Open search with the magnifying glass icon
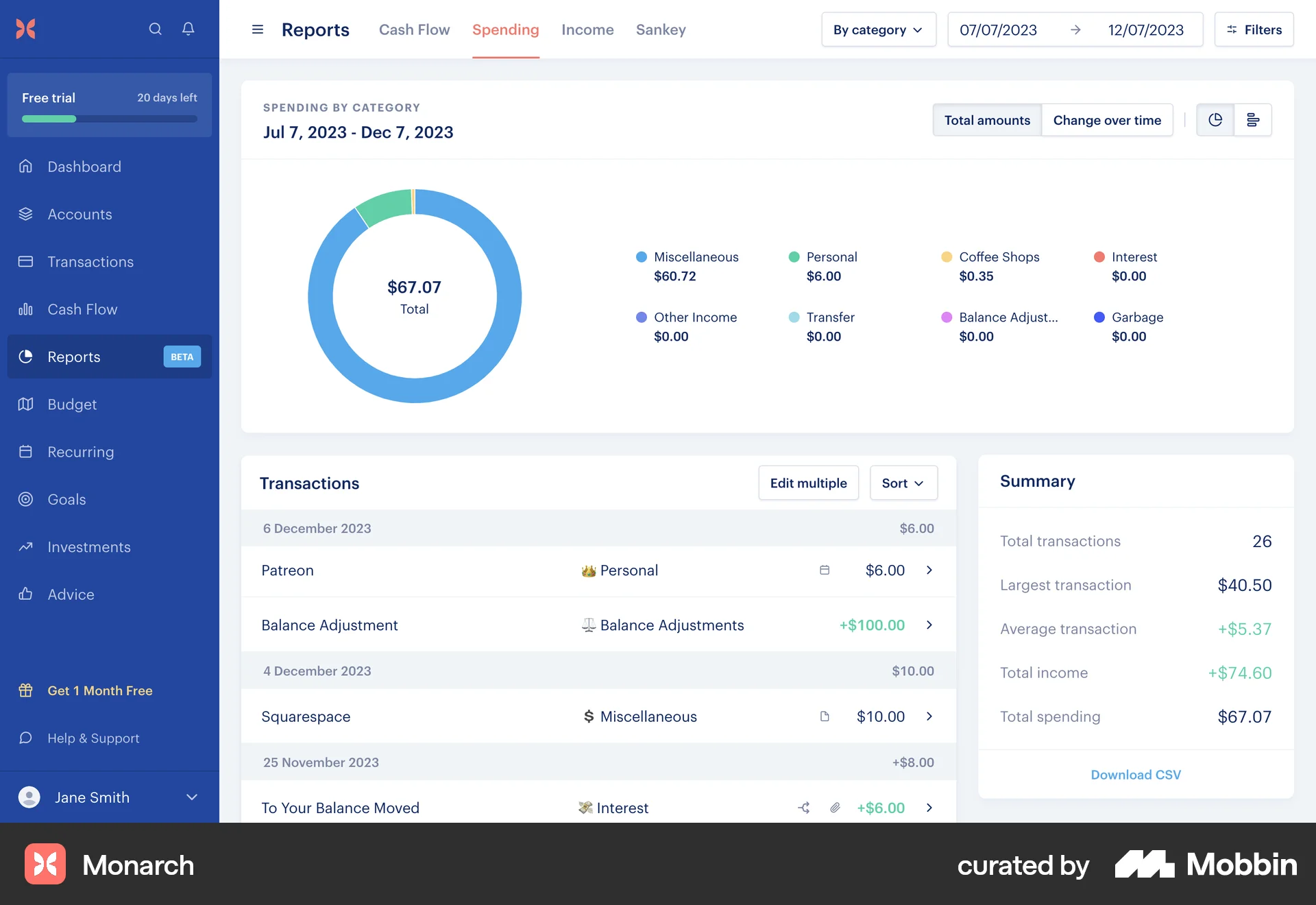Viewport: 1316px width, 905px height. pos(155,29)
